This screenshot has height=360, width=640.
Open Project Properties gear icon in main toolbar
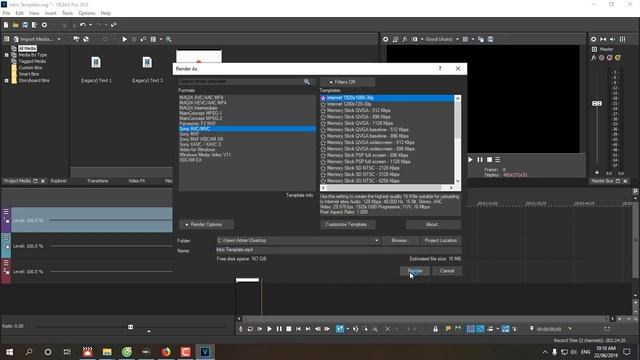(x=44, y=25)
